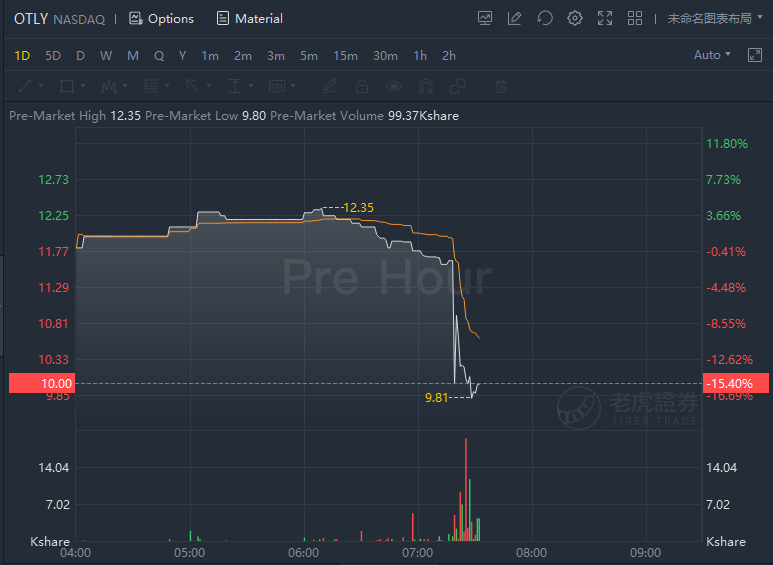The image size is (773, 565).
Task: Open the multi-chart grid layout icon
Action: pos(634,19)
